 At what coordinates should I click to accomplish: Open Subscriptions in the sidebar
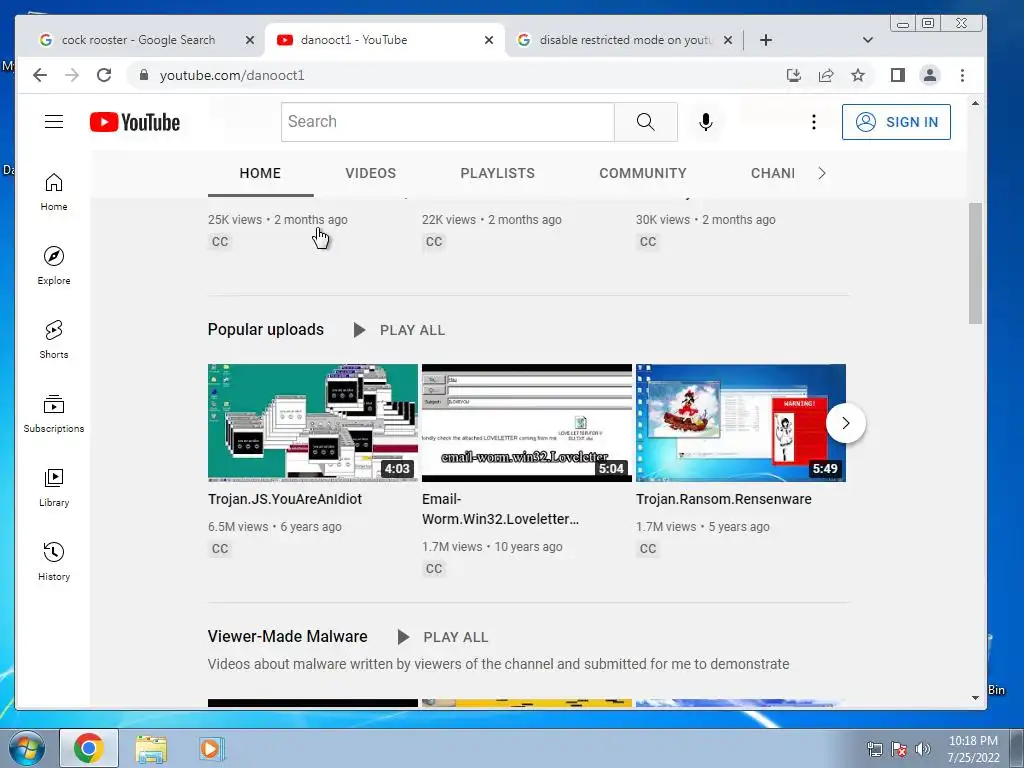(x=54, y=413)
